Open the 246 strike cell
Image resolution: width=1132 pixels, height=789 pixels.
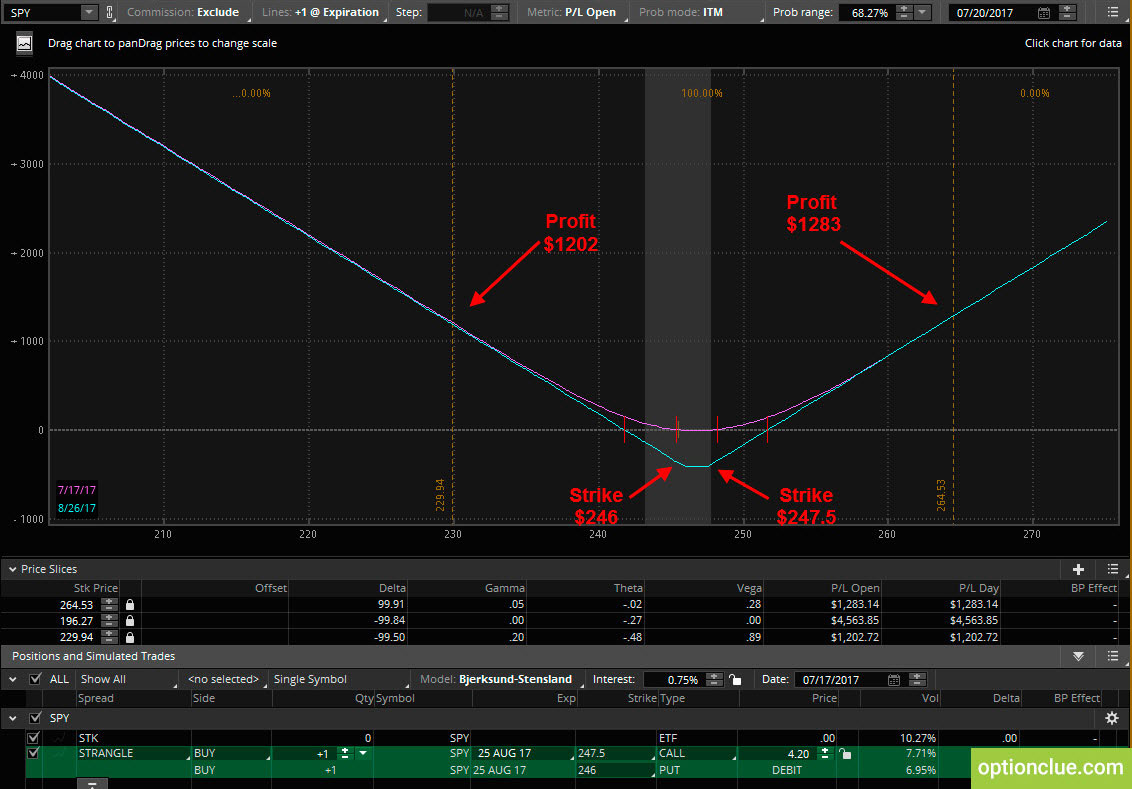click(616, 770)
